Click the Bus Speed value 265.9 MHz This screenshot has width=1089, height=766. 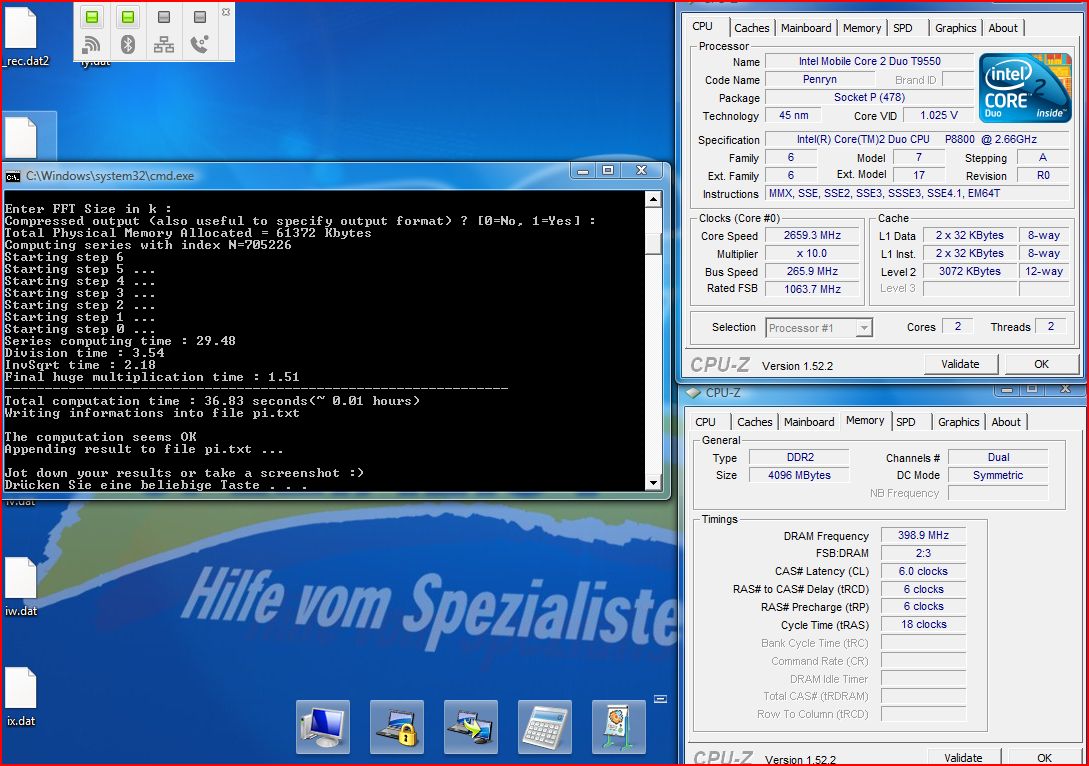tap(812, 272)
